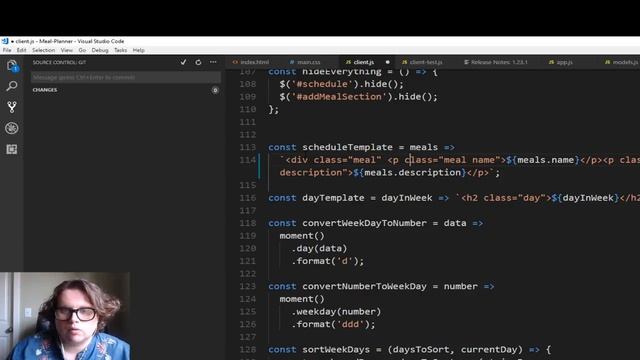Image resolution: width=640 pixels, height=360 pixels.
Task: Collapse the CHANGES section header
Action: pos(45,90)
